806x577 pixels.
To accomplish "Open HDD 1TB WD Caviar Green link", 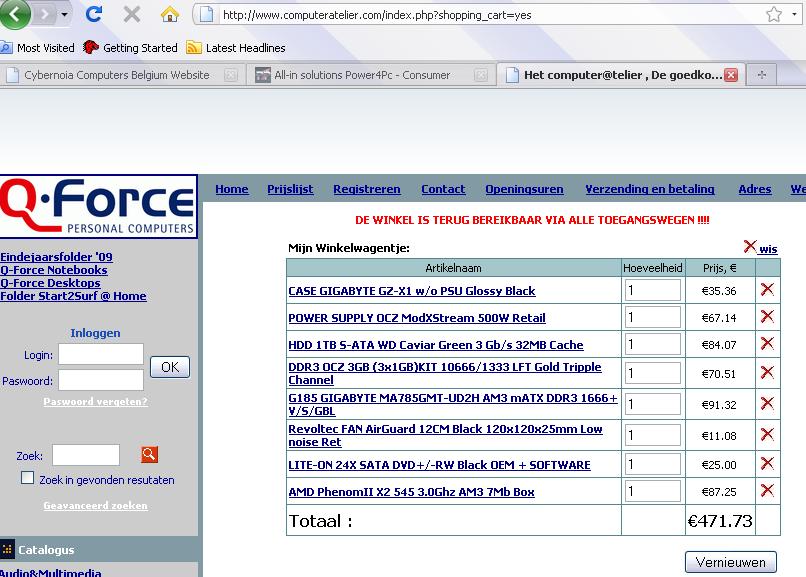I will tap(436, 345).
